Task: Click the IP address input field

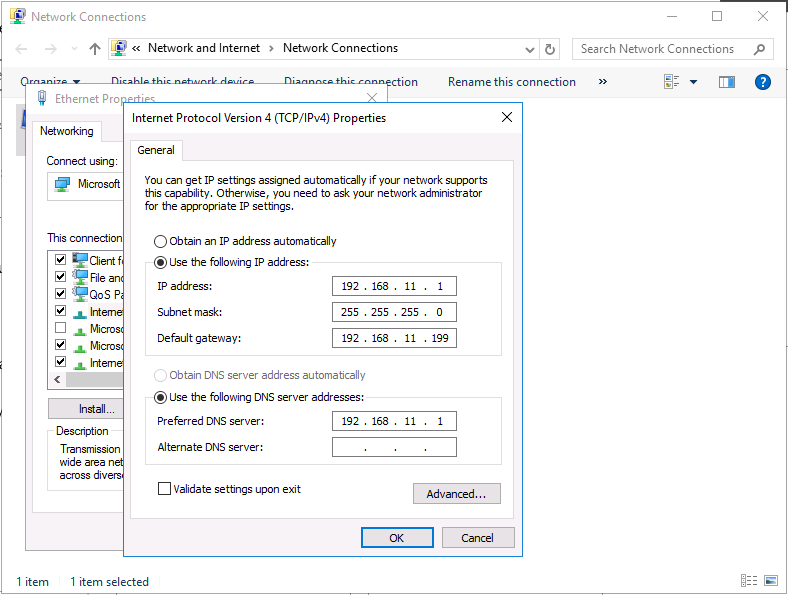Action: tap(394, 286)
